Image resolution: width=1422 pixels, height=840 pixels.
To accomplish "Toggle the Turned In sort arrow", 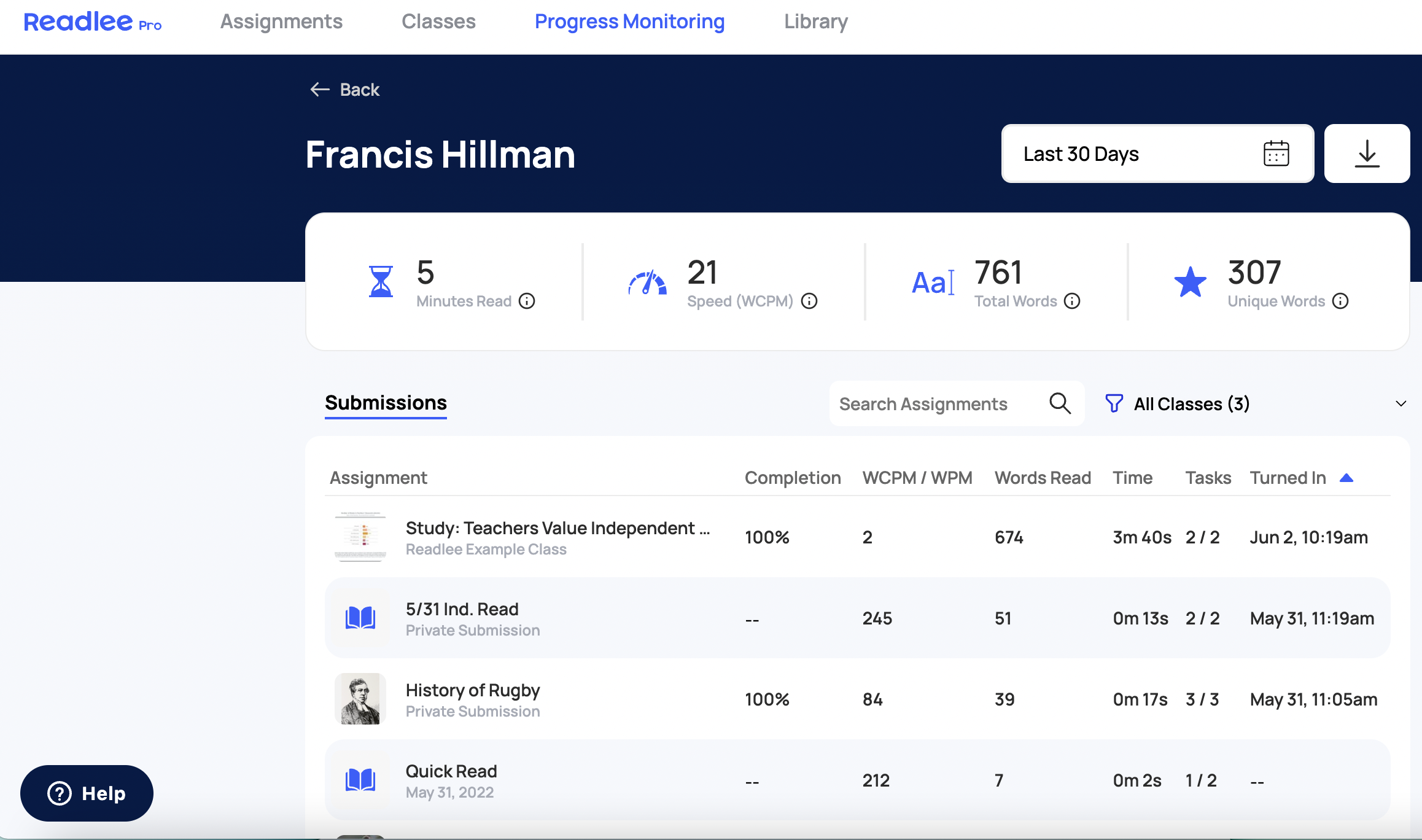I will pyautogui.click(x=1346, y=478).
